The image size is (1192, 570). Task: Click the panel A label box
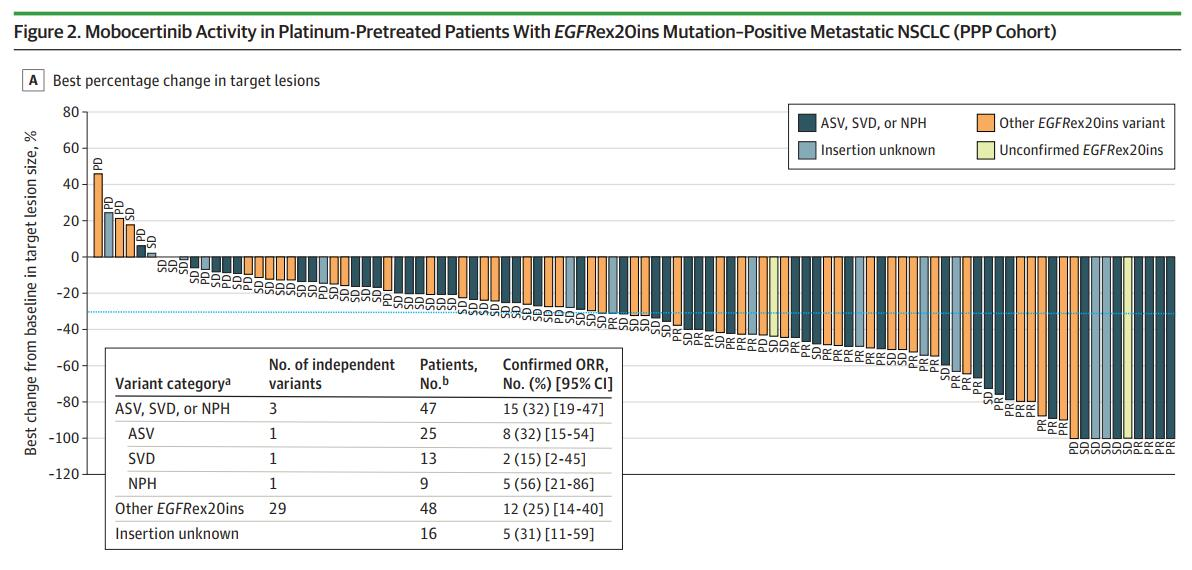pos(35,80)
